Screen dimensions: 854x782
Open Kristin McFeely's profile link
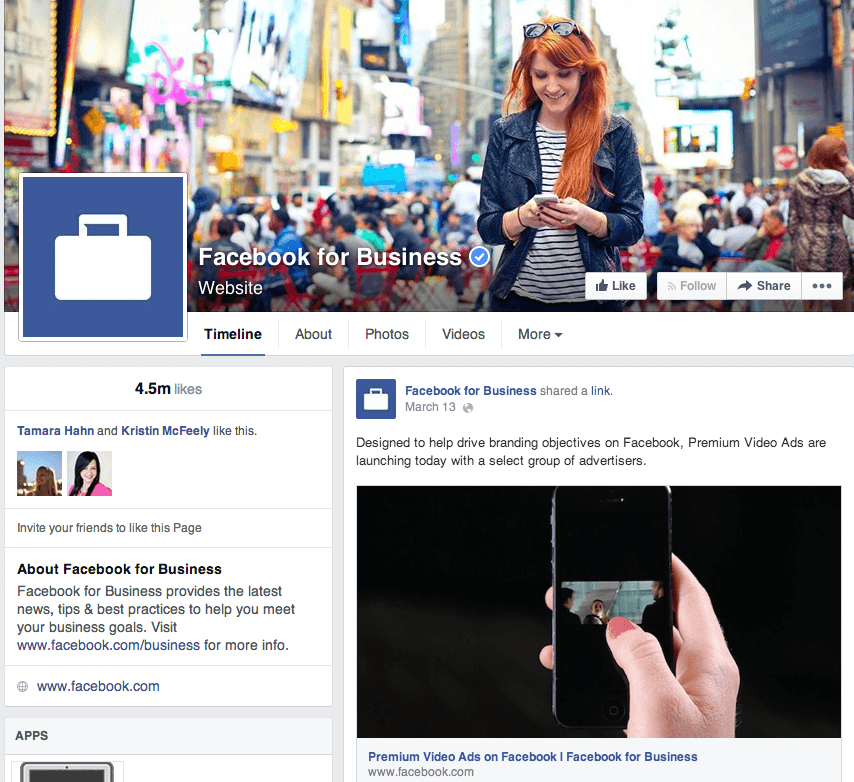[x=165, y=431]
